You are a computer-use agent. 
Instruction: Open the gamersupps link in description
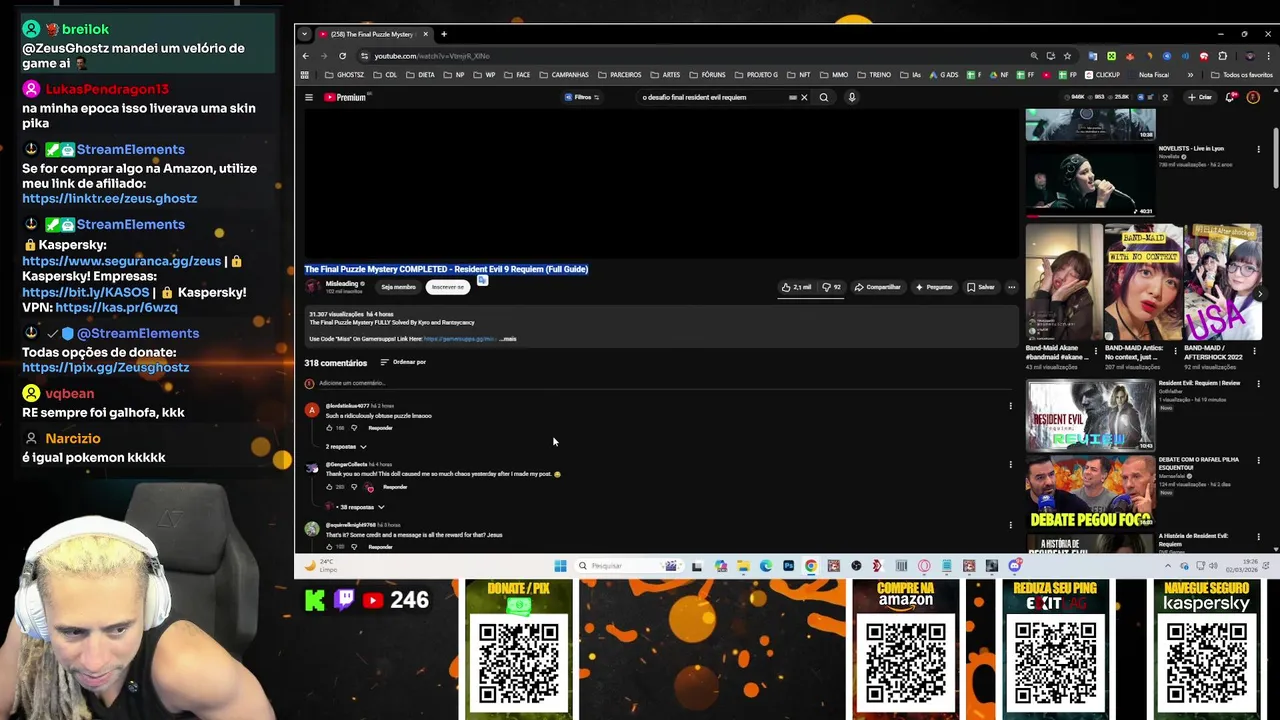click(460, 339)
